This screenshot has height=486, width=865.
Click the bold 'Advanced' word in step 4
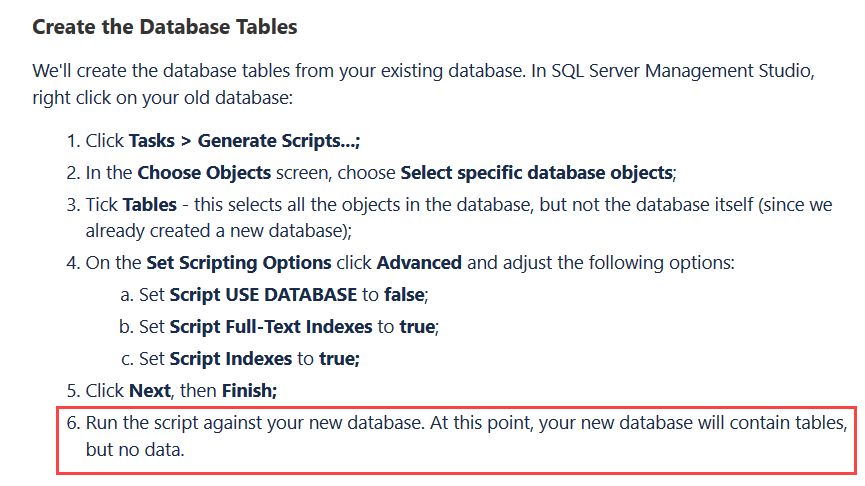point(419,263)
